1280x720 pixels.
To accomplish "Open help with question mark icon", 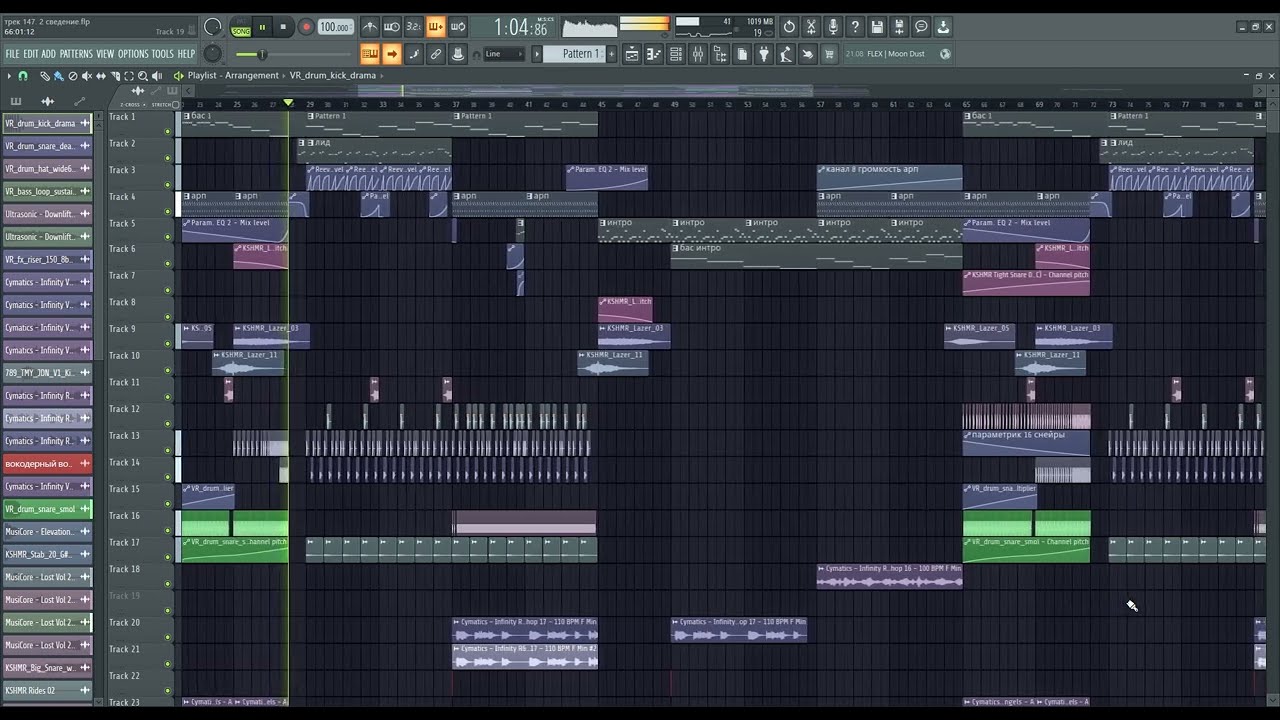I will coord(855,27).
